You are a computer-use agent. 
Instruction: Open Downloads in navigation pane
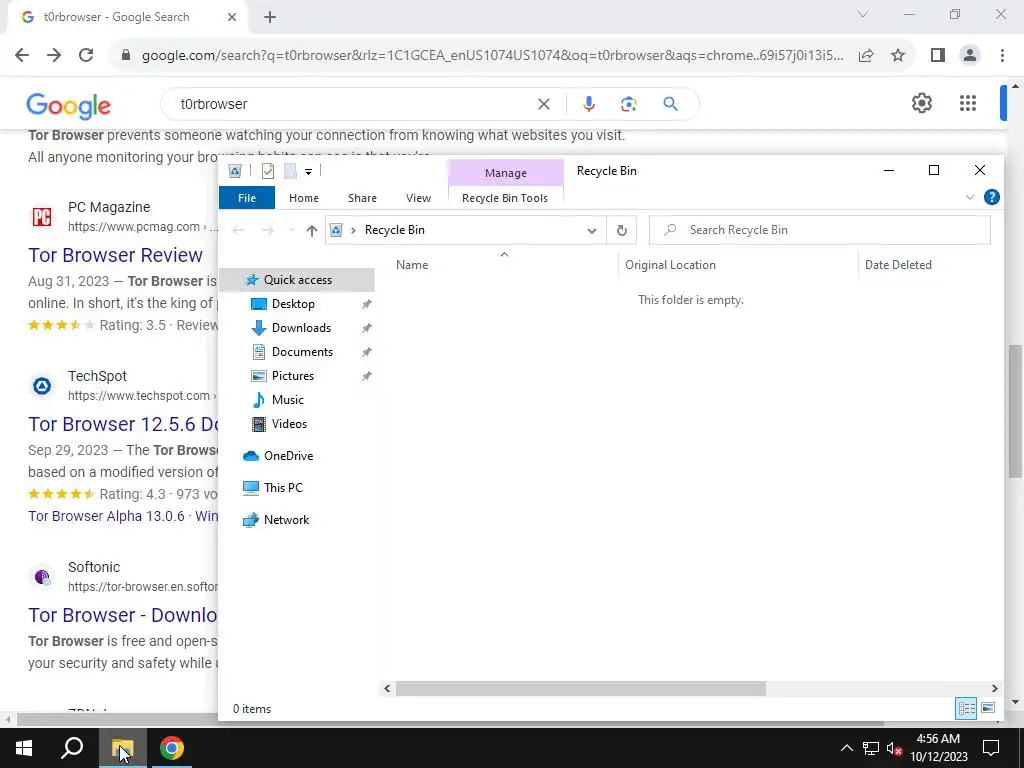click(301, 328)
